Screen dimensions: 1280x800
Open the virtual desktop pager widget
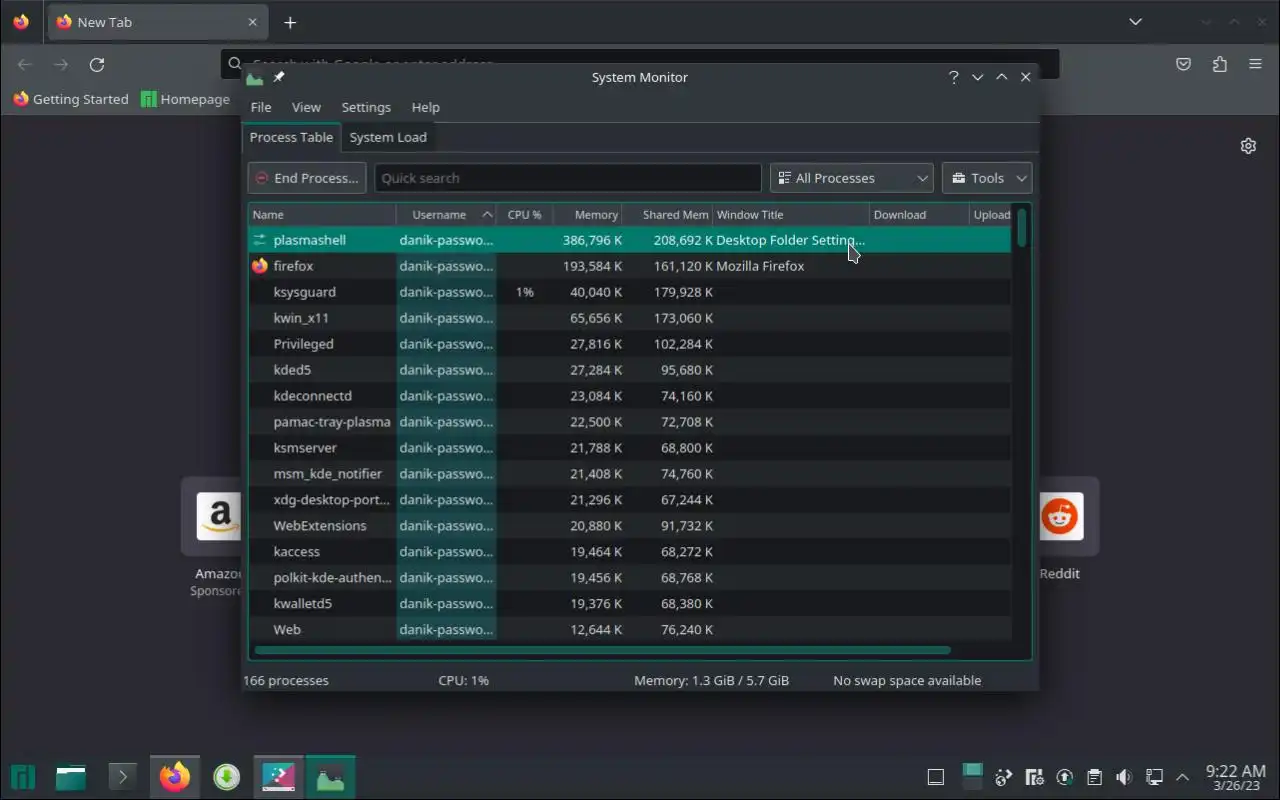(x=972, y=776)
